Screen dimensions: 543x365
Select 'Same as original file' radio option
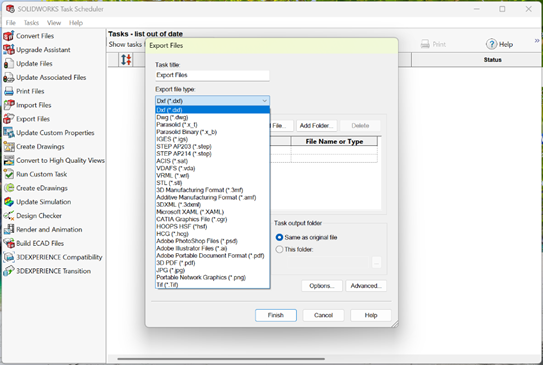point(279,238)
